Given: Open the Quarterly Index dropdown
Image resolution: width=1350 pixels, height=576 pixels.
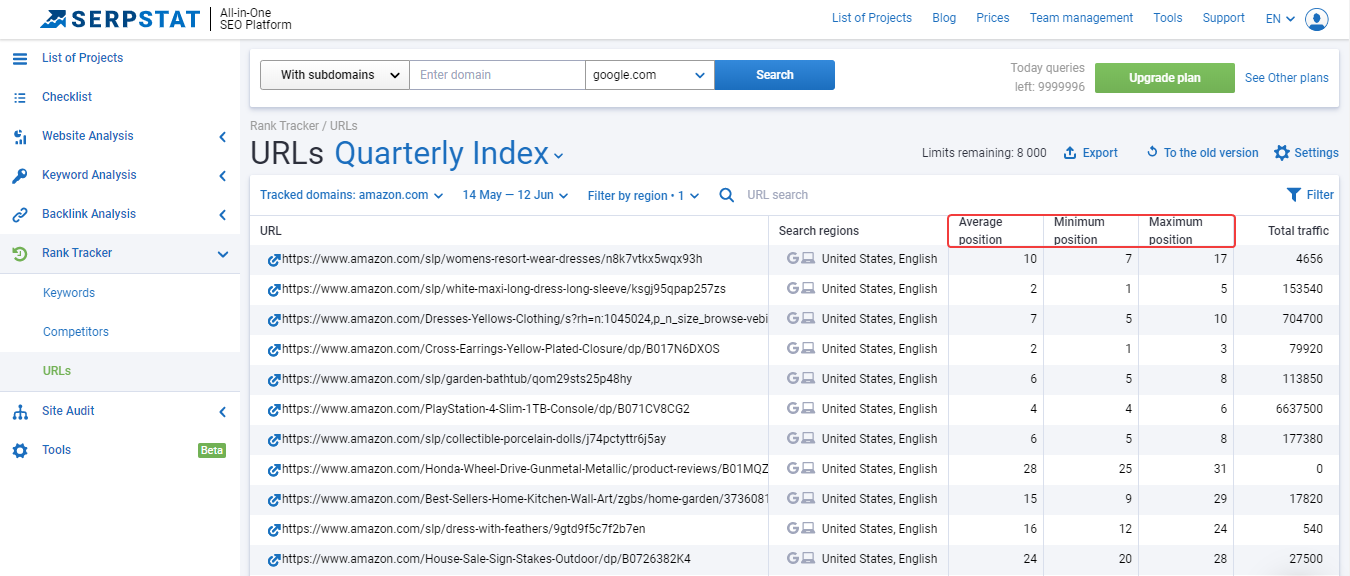Looking at the screenshot, I should (449, 154).
